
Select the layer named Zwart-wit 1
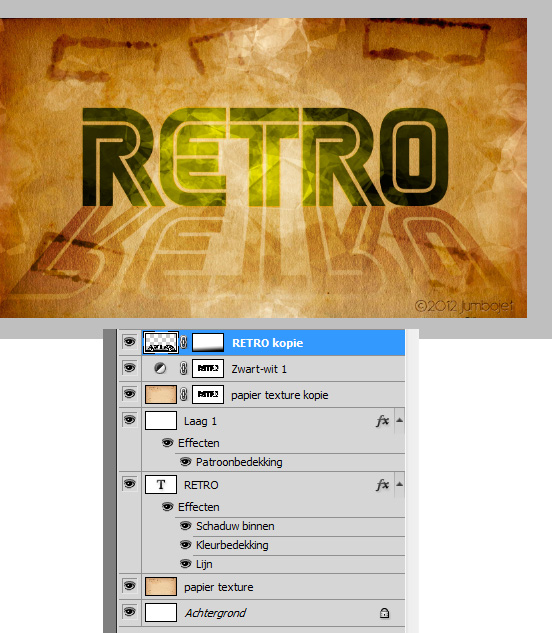tap(259, 369)
